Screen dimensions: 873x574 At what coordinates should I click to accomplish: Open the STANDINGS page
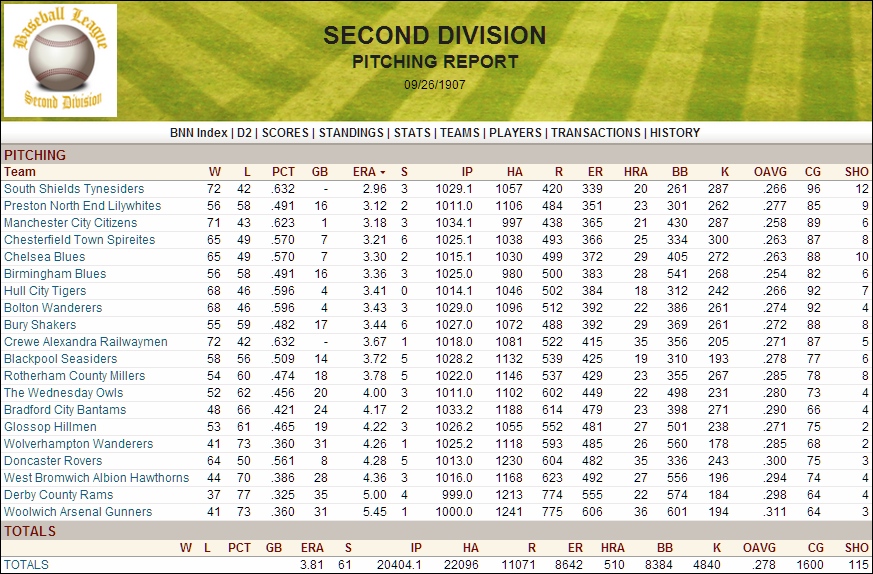pos(351,133)
